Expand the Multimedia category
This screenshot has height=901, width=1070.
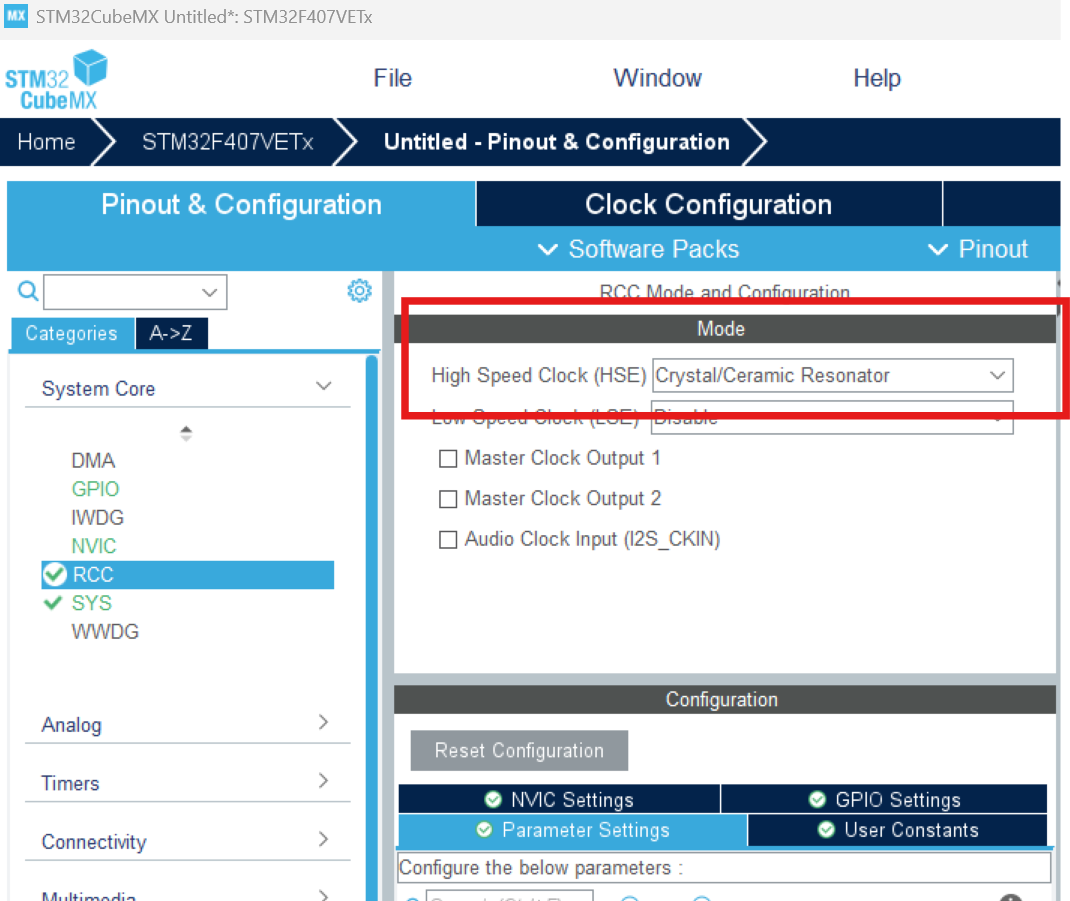click(x=323, y=894)
